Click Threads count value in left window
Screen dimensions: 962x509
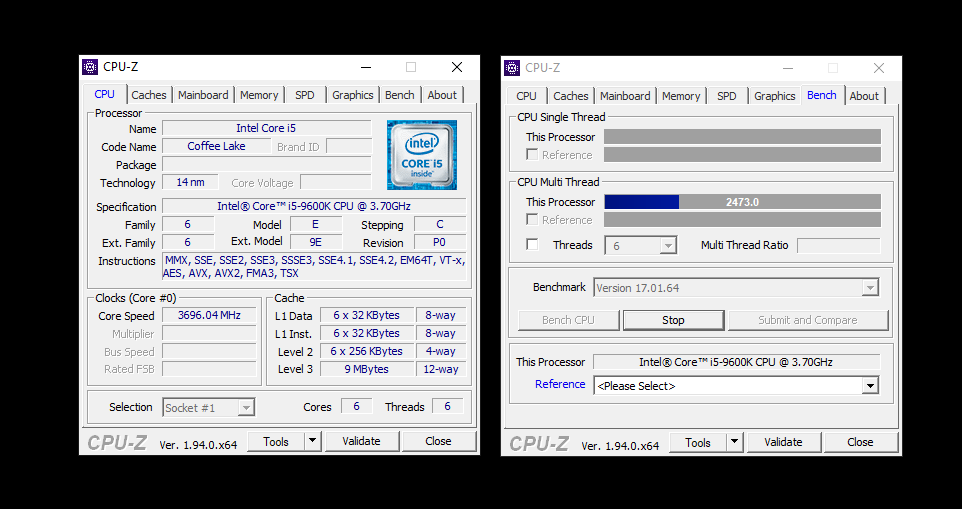447,406
